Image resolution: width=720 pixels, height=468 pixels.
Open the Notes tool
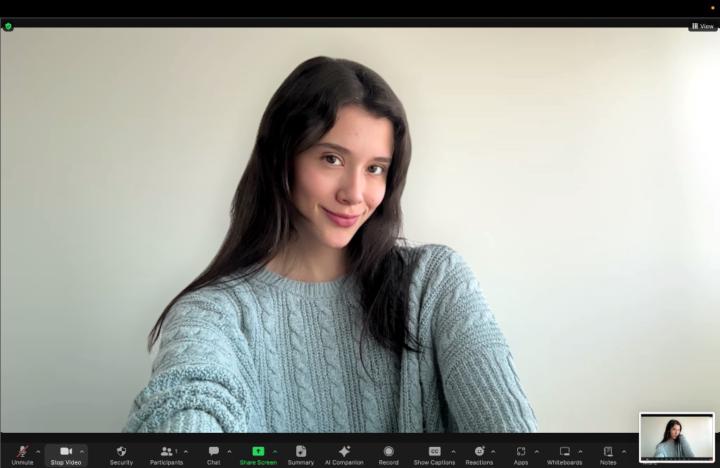pos(608,455)
